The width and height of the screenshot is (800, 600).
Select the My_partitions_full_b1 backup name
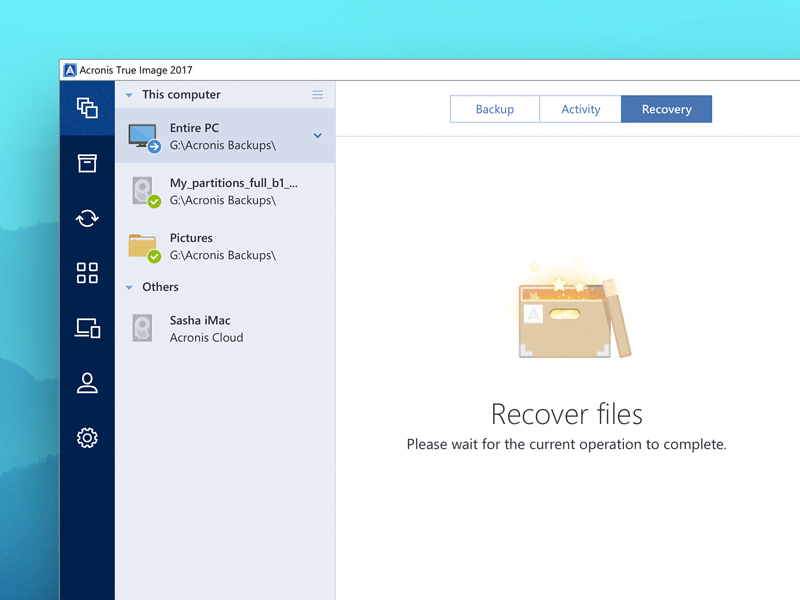pos(234,183)
